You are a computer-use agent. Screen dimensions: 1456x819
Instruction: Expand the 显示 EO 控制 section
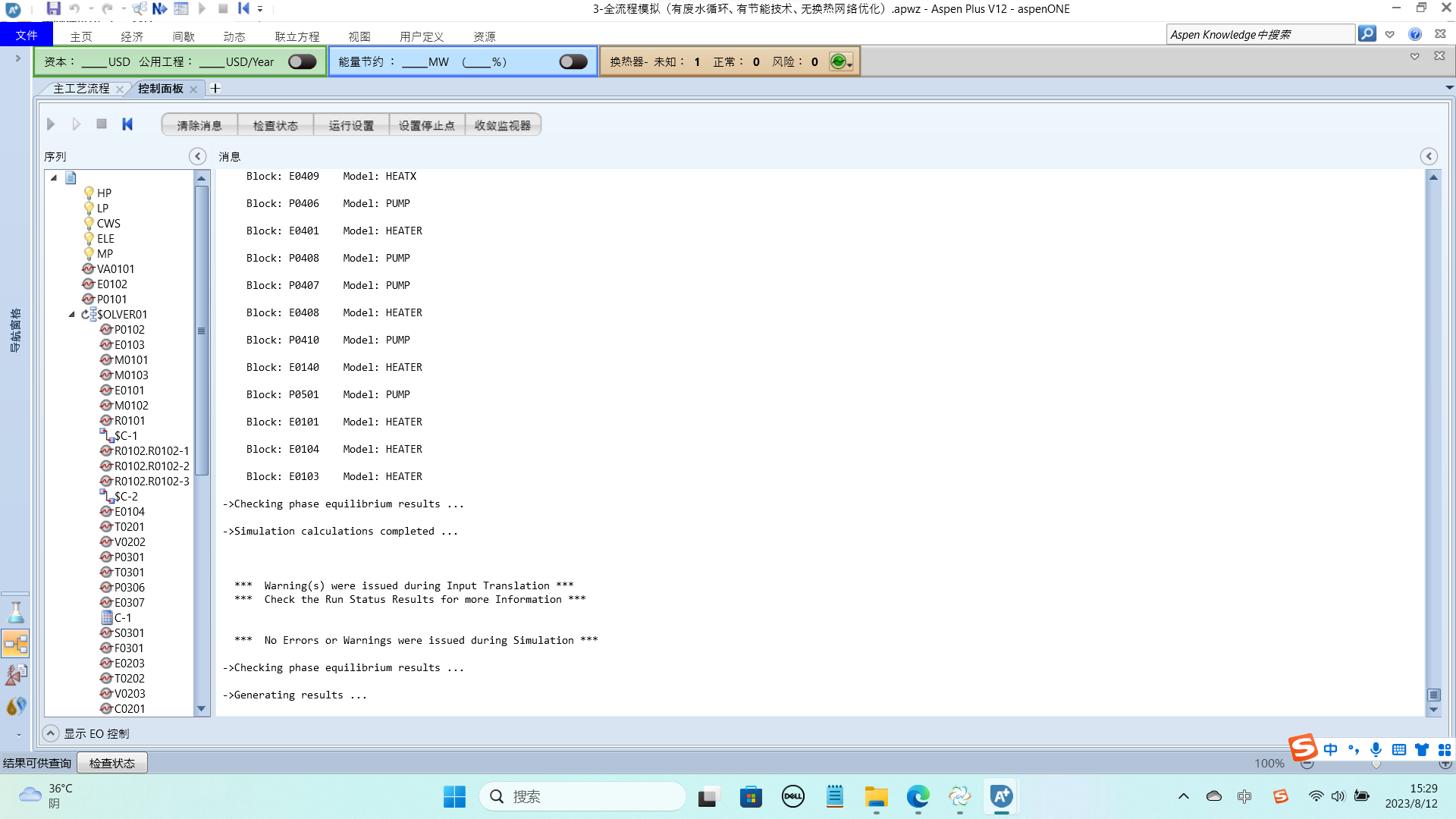coord(50,733)
